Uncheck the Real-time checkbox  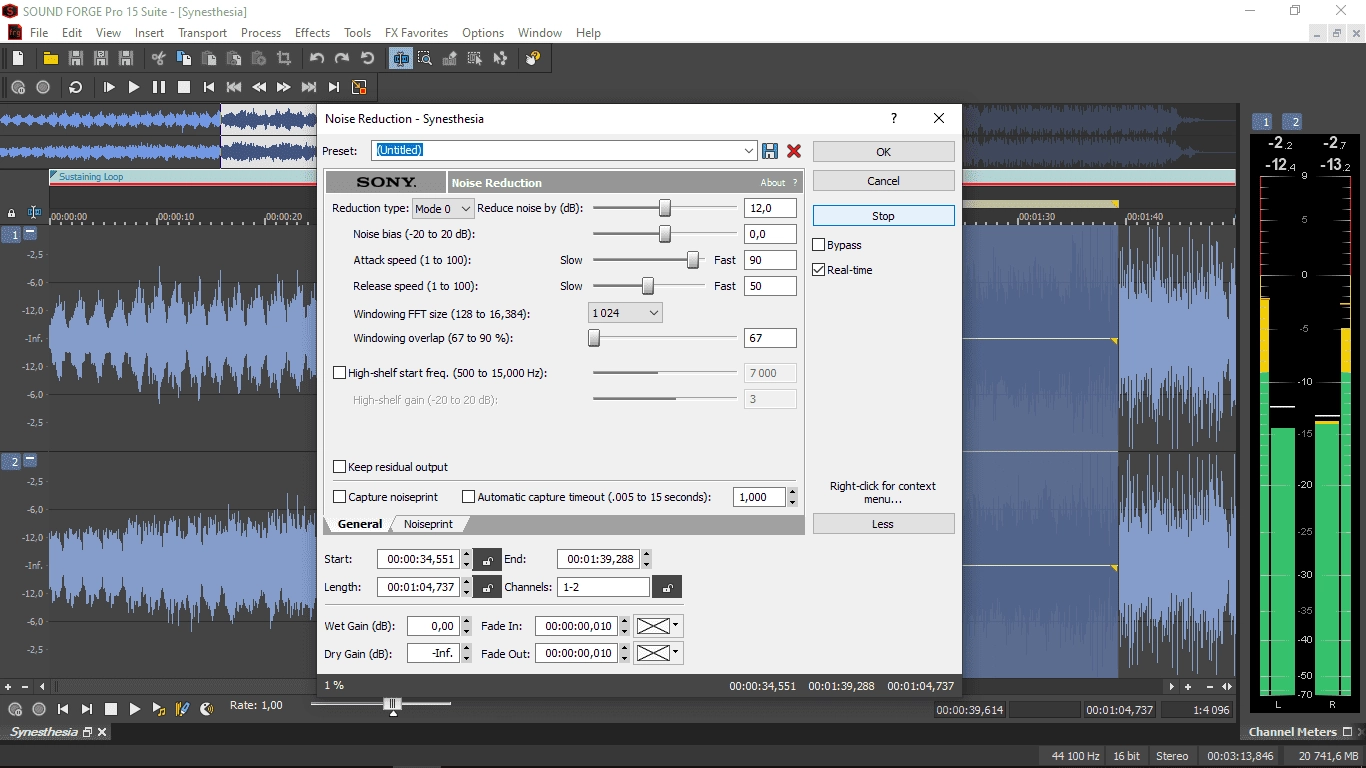(819, 270)
